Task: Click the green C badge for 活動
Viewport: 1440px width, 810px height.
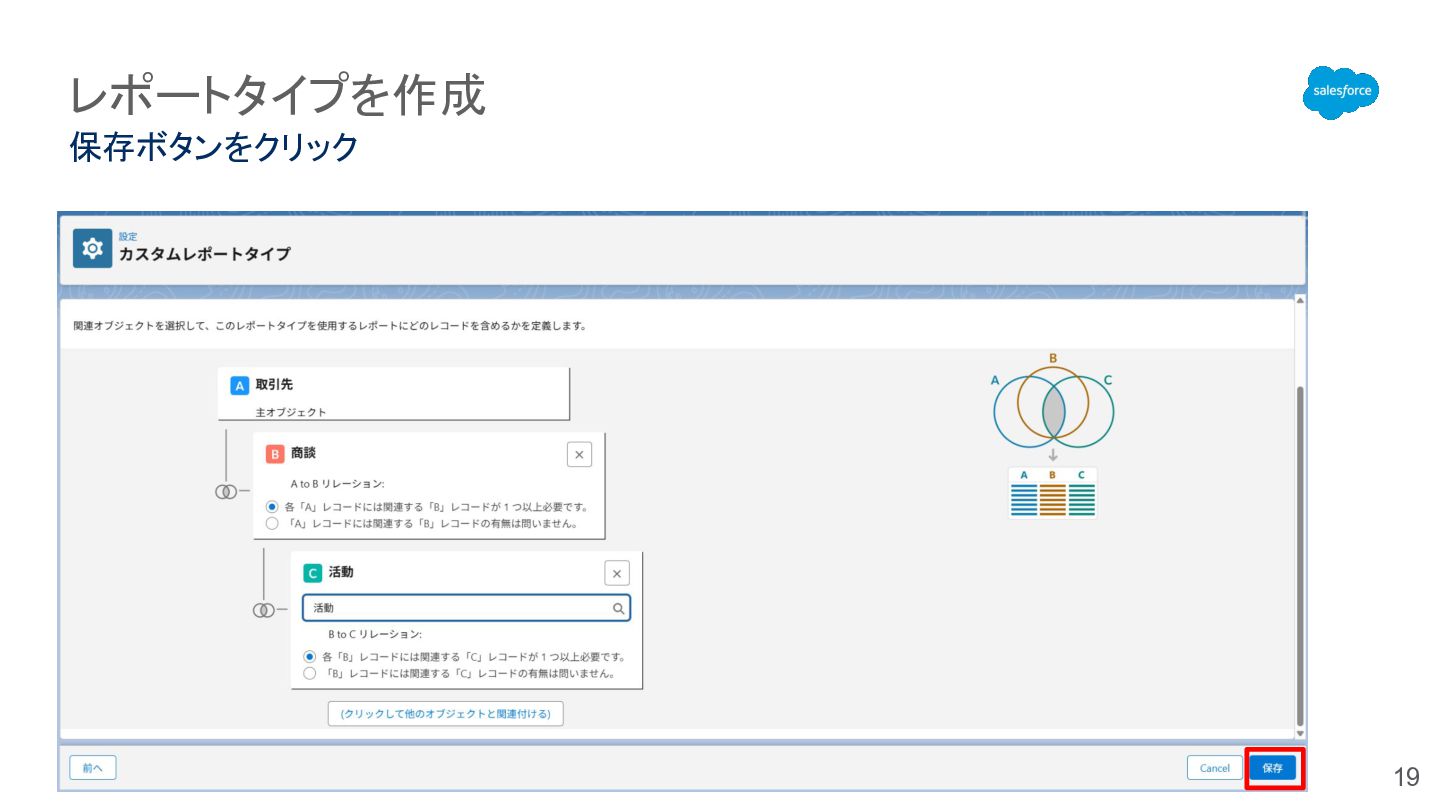Action: coord(313,573)
